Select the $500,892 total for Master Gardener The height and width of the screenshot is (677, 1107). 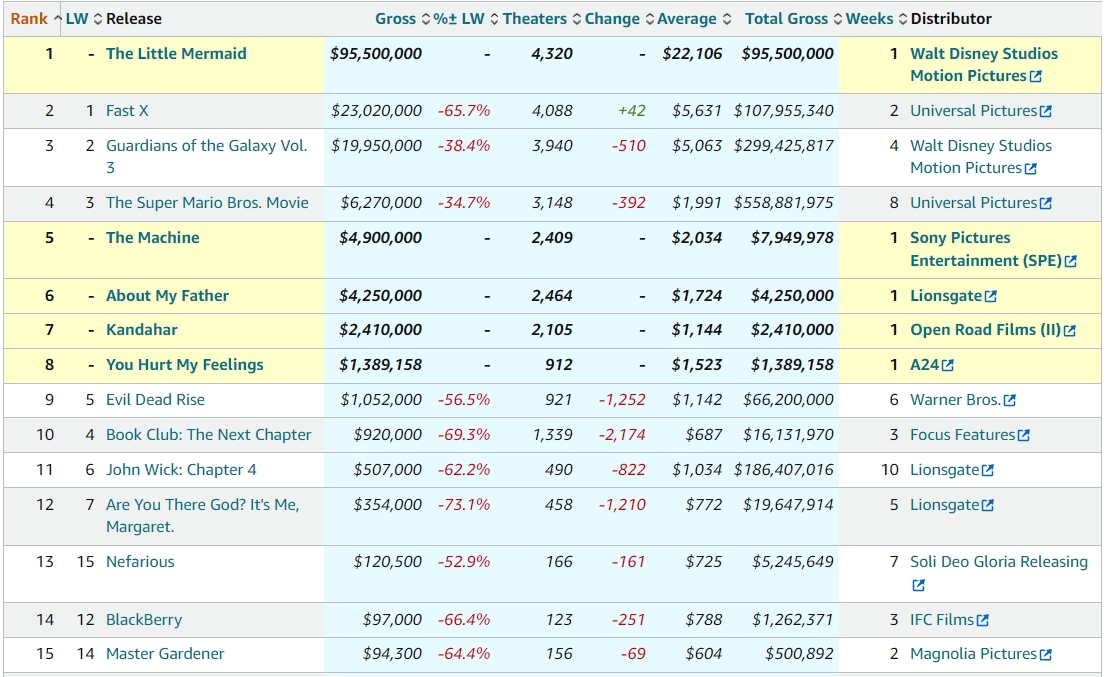(x=799, y=654)
